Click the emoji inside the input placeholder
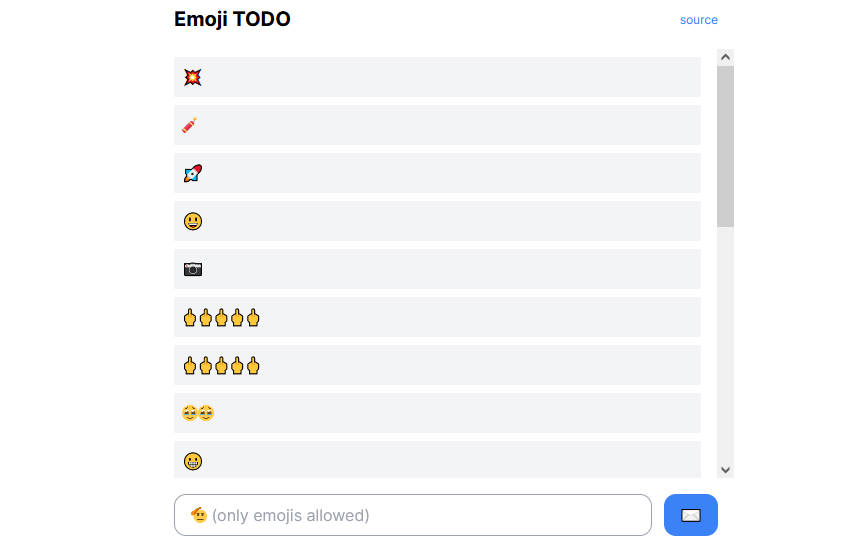 [199, 515]
